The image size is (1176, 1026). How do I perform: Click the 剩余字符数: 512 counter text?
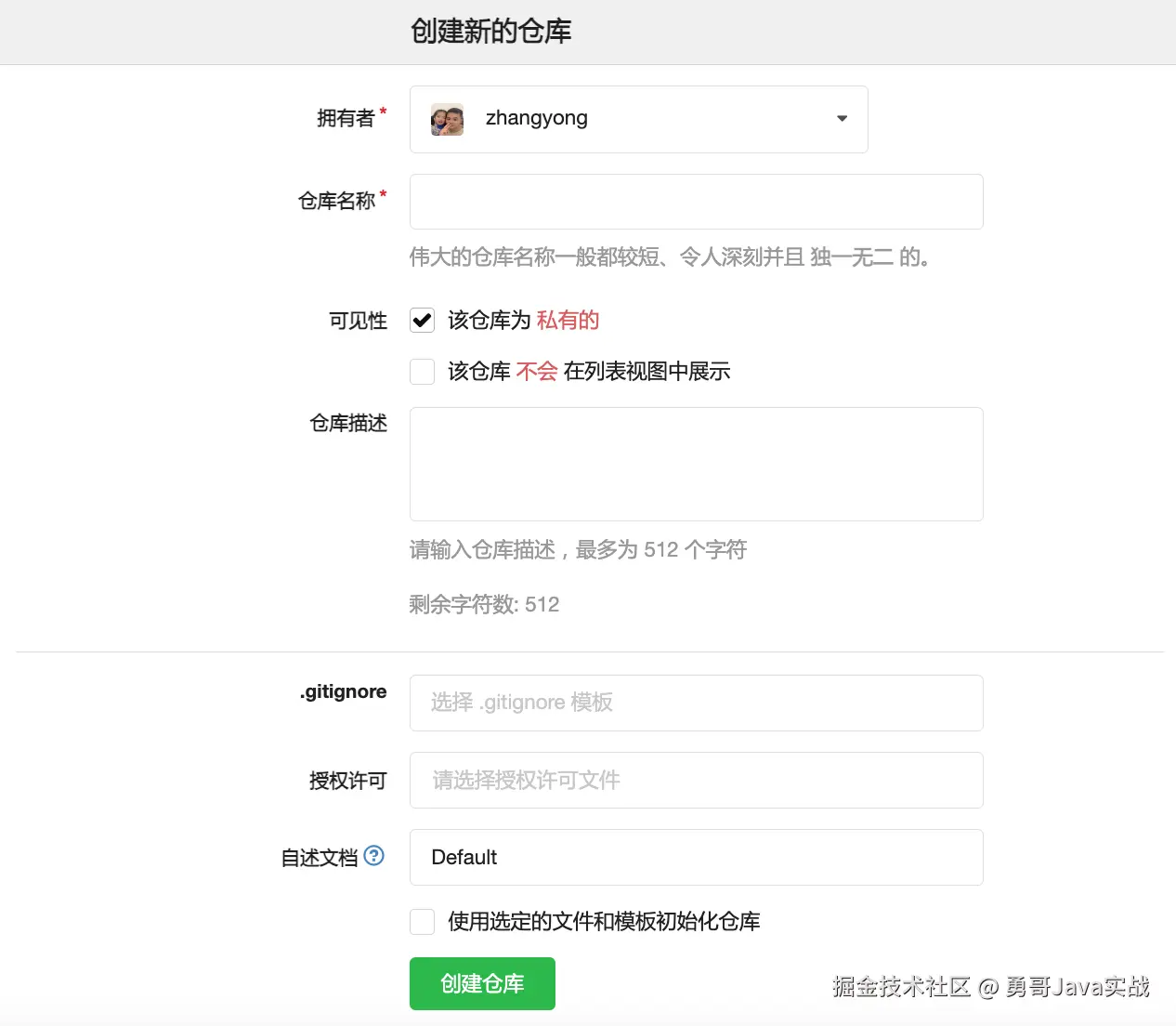[x=484, y=605]
